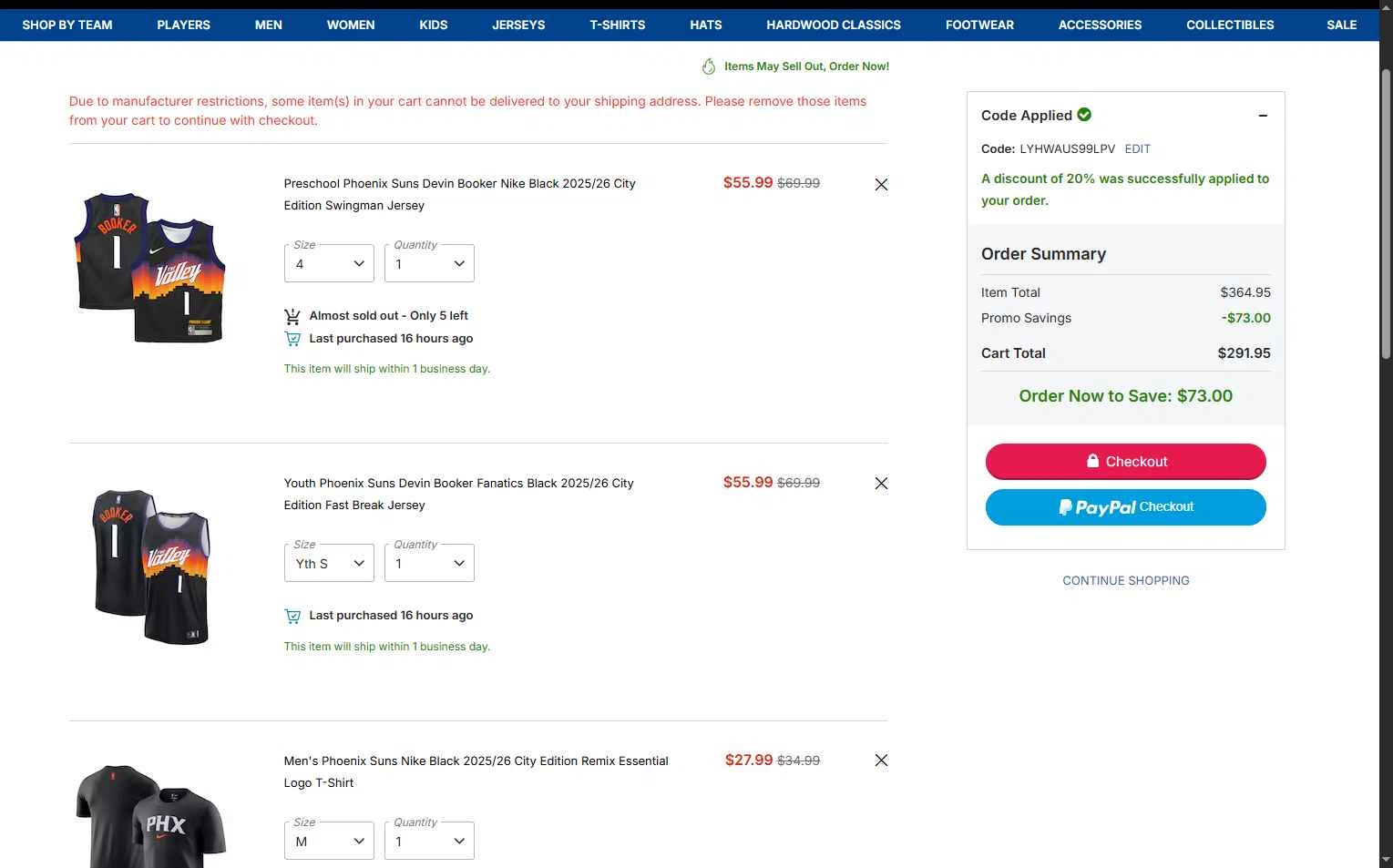Click the Youth Fast Break Jersey thumbnail image
Viewport: 1393px width, 868px height.
151,567
